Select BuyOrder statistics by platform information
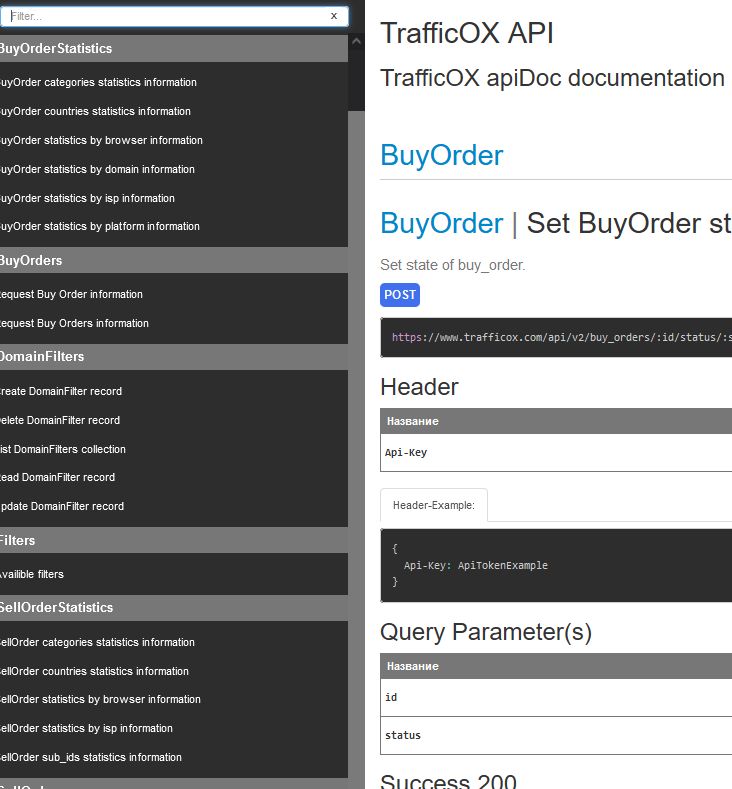Viewport: 732px width, 789px height. (x=100, y=227)
